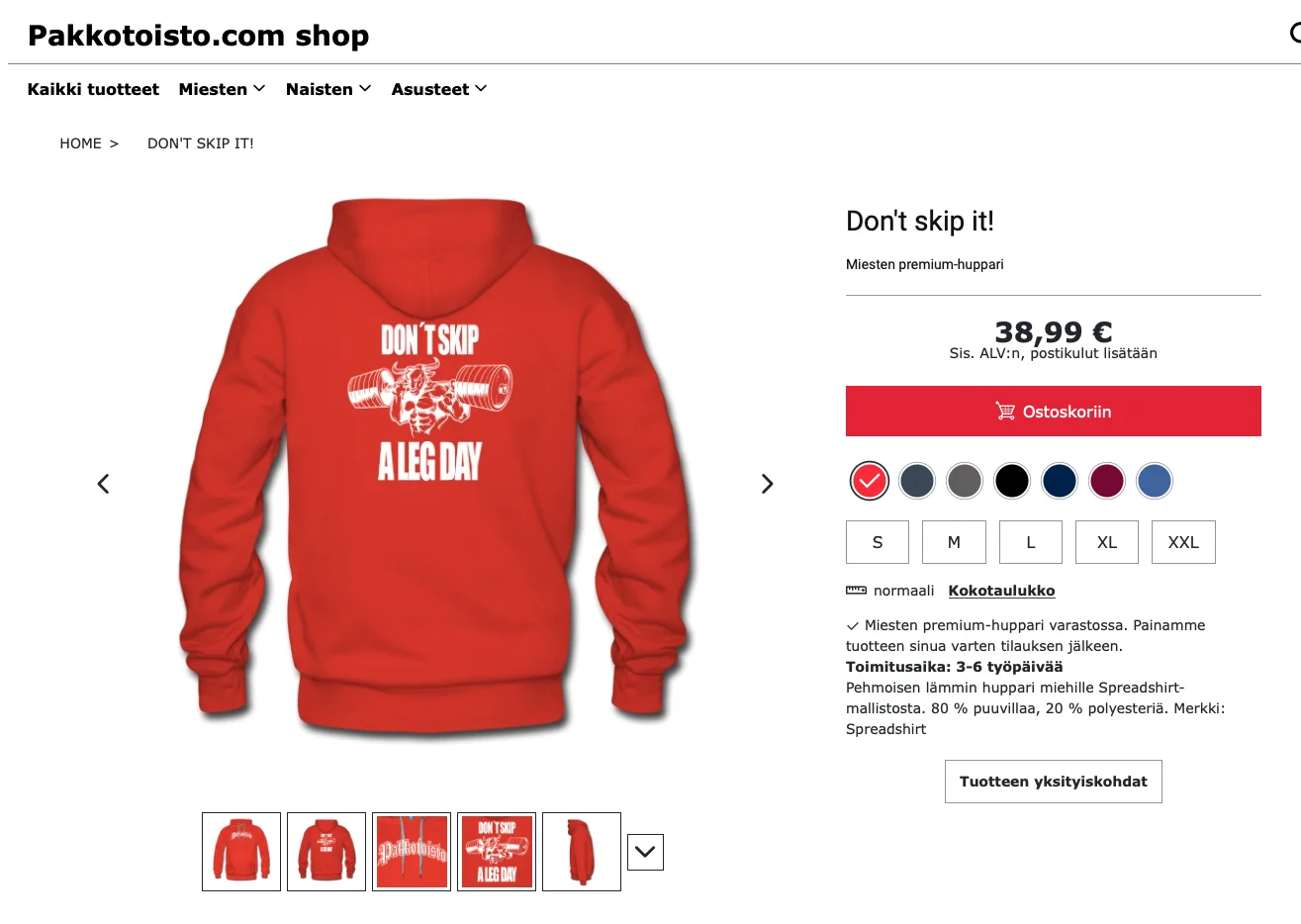
Task: Select the hood string detail thumbnail
Action: click(x=412, y=852)
